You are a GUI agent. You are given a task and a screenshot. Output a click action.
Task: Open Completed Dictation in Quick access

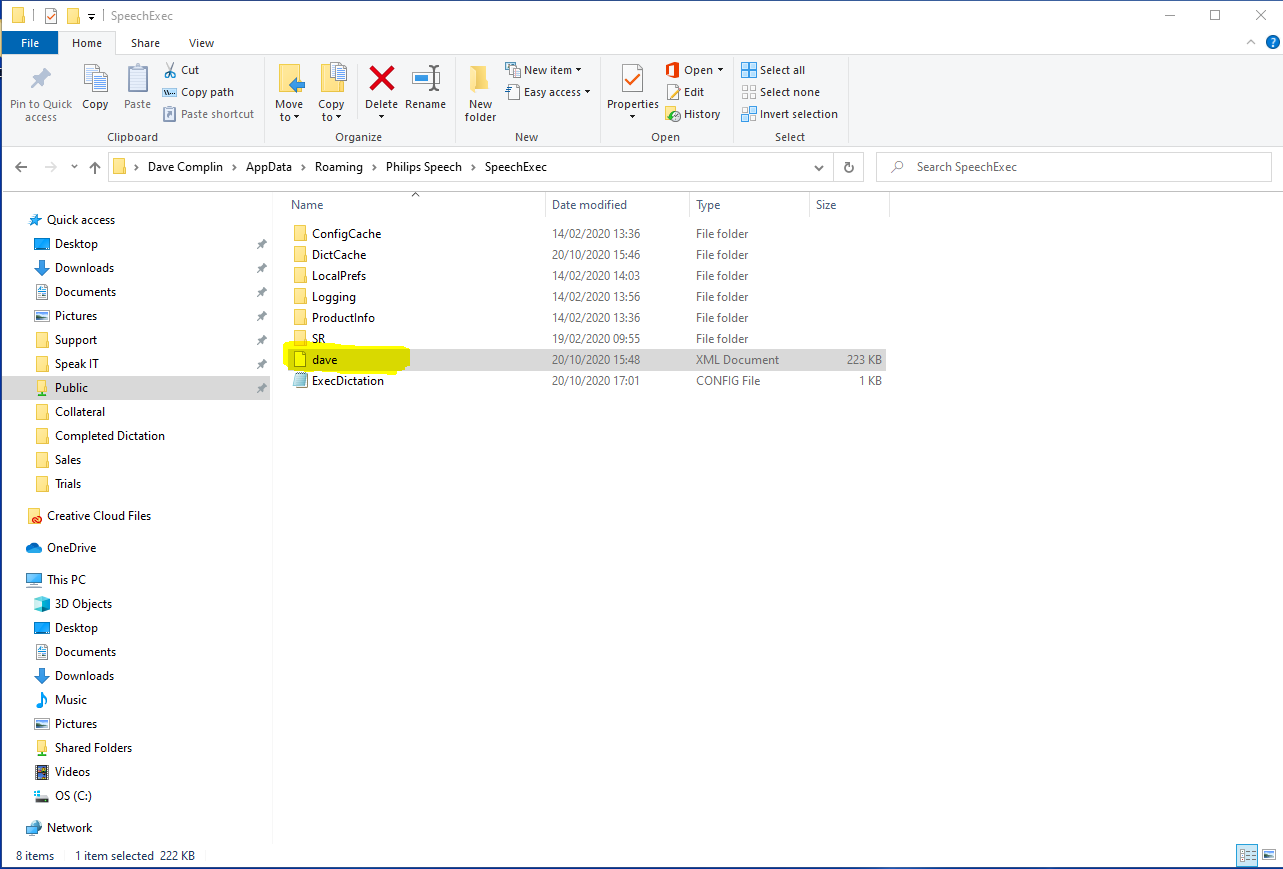[109, 436]
